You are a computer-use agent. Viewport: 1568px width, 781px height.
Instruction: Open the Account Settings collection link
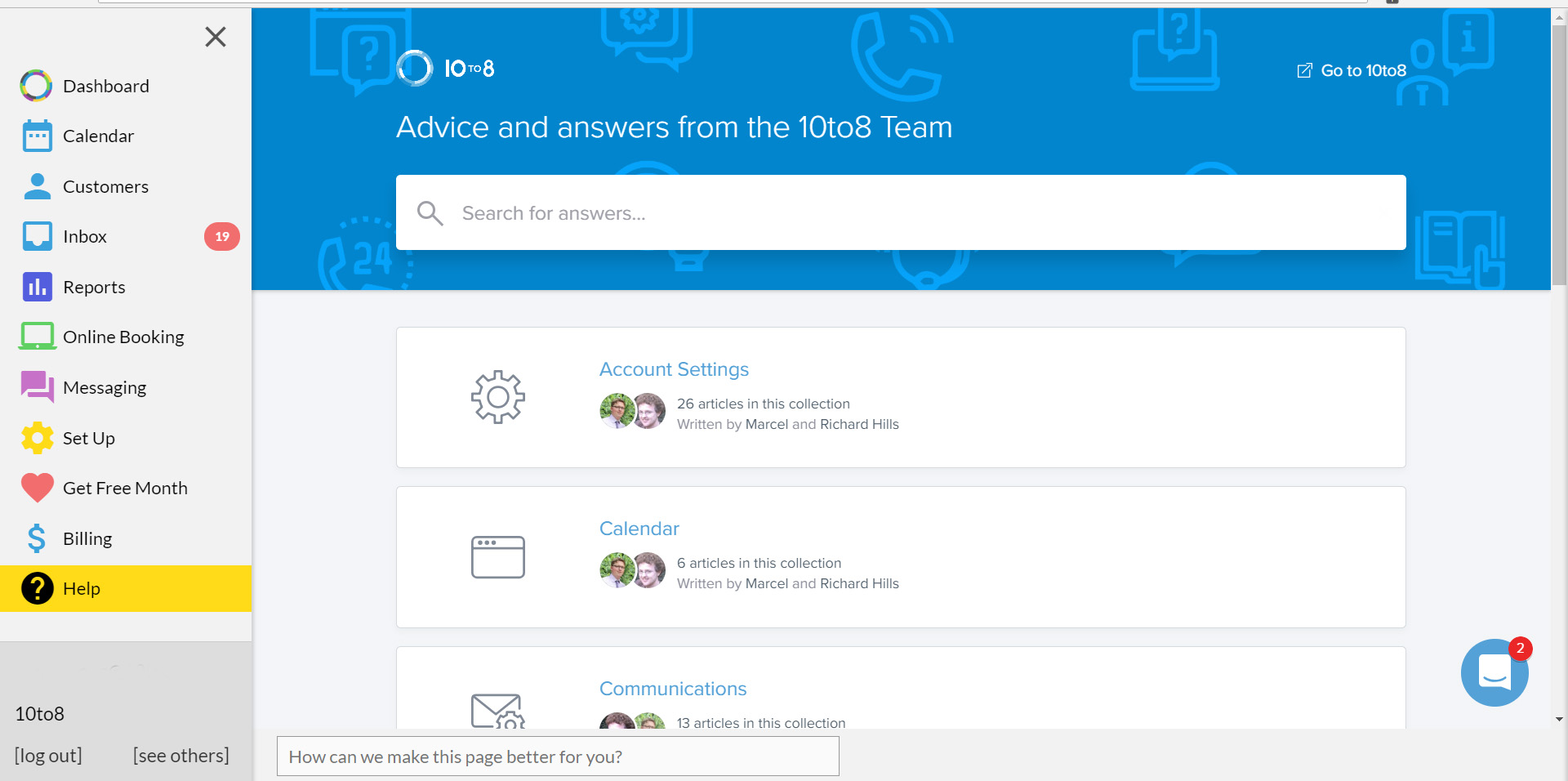[x=674, y=369]
